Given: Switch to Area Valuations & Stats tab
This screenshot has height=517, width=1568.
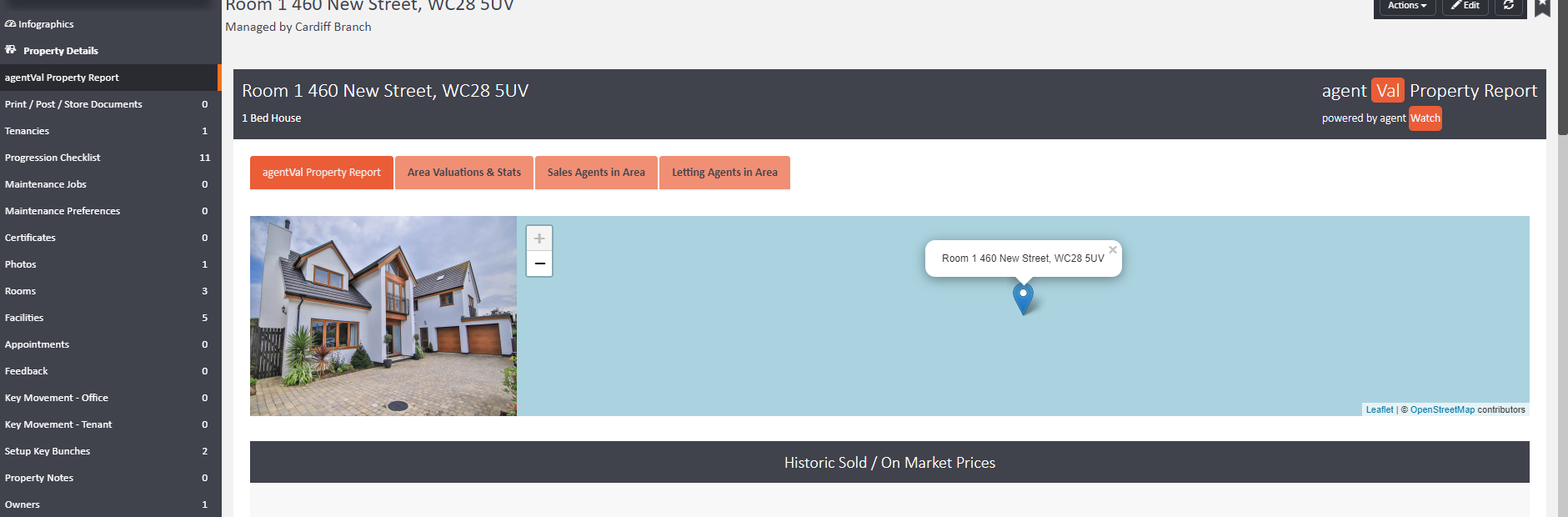Looking at the screenshot, I should [x=463, y=173].
